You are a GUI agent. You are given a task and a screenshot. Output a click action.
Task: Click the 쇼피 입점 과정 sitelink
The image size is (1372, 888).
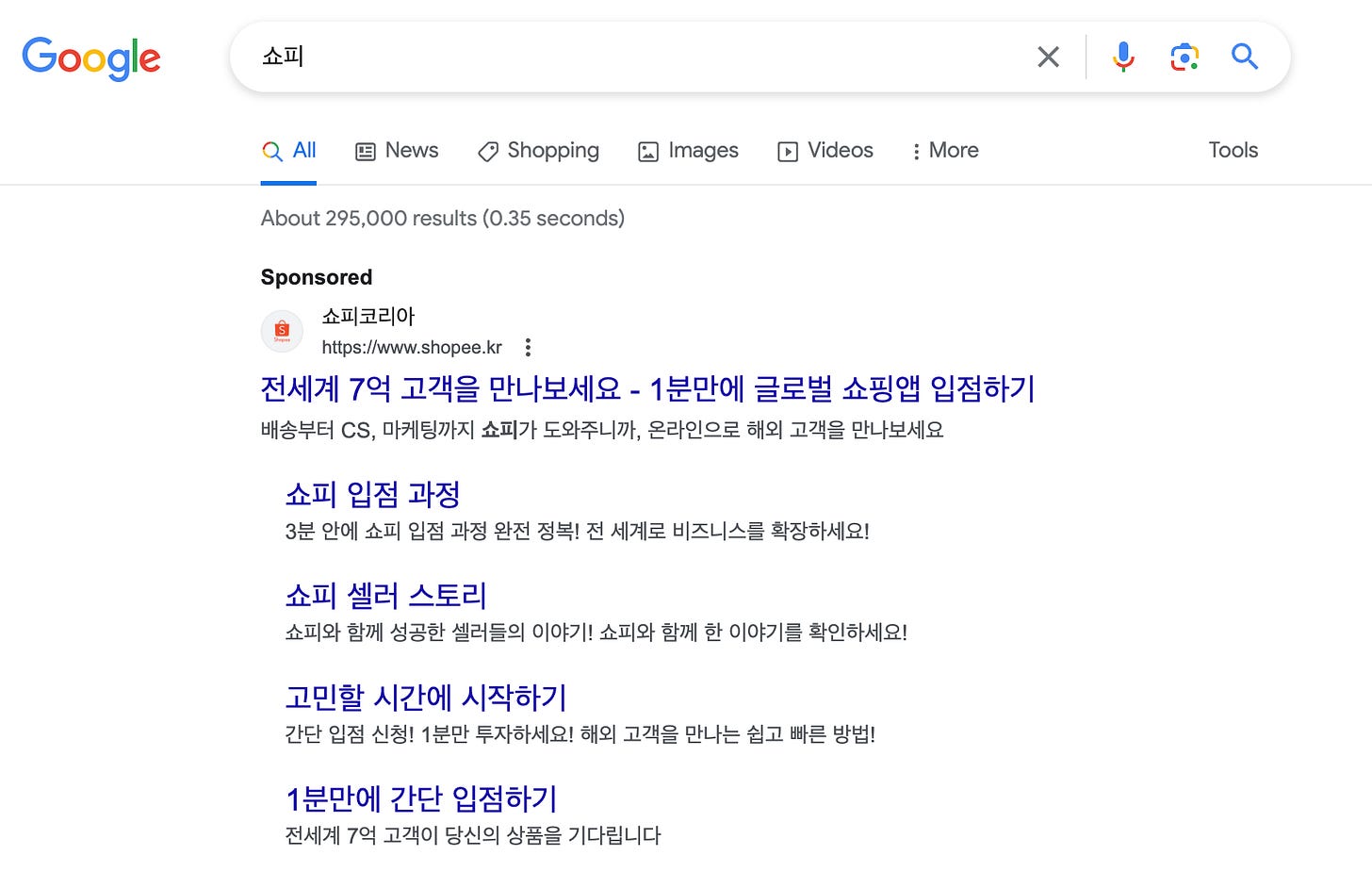pos(372,494)
